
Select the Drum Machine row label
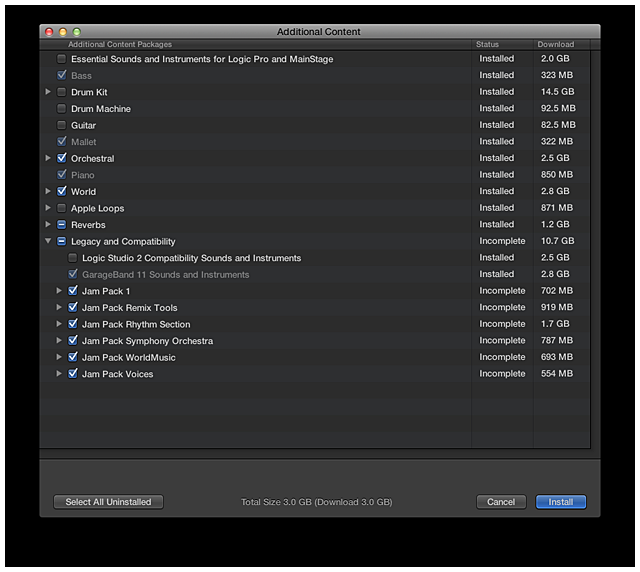(101, 109)
